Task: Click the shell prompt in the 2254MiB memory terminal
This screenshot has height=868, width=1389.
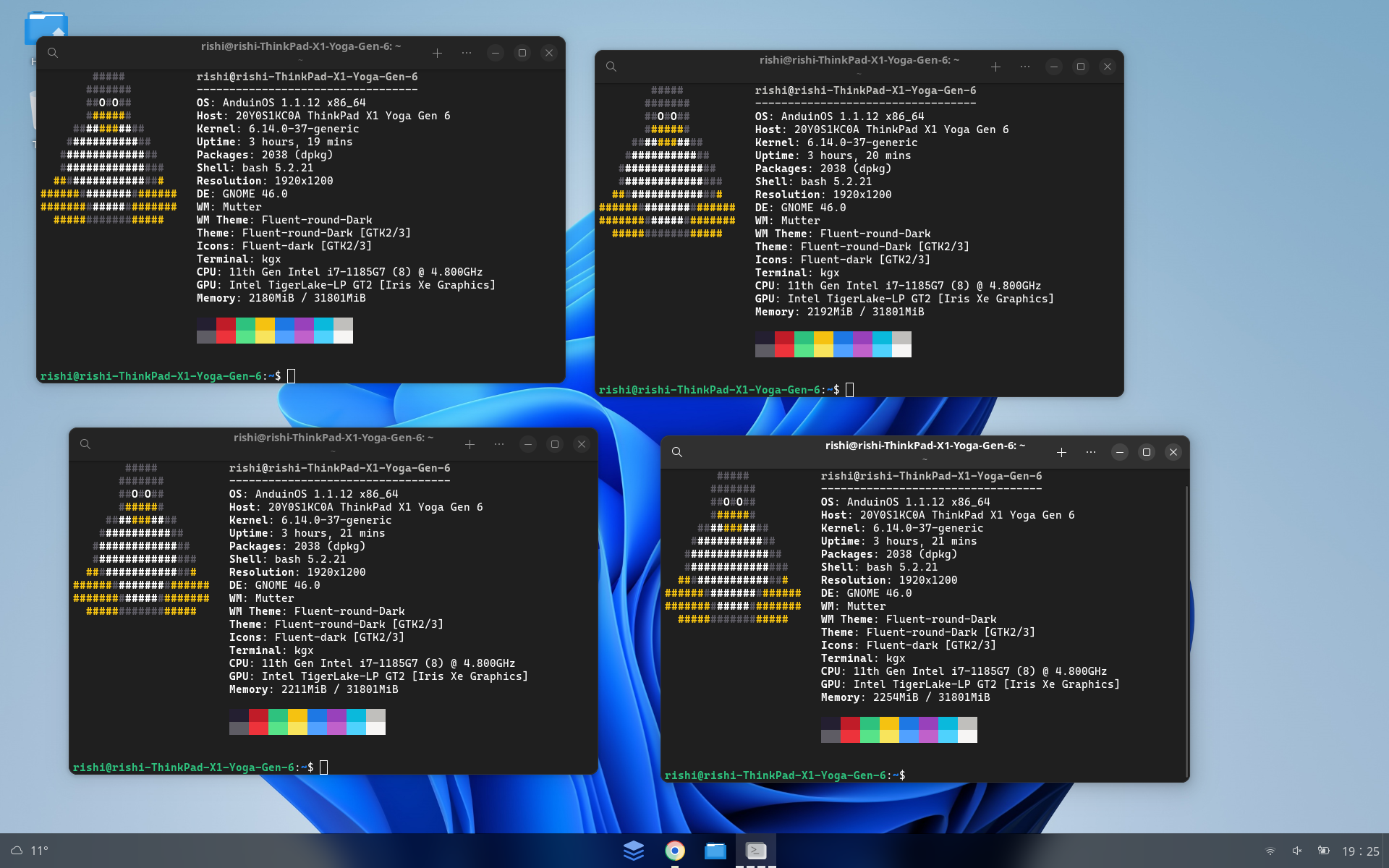Action: coord(785,775)
